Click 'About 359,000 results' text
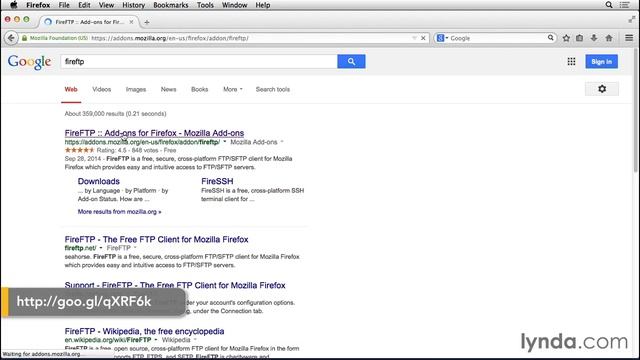Viewport: 640px width, 360px height. tap(94, 113)
